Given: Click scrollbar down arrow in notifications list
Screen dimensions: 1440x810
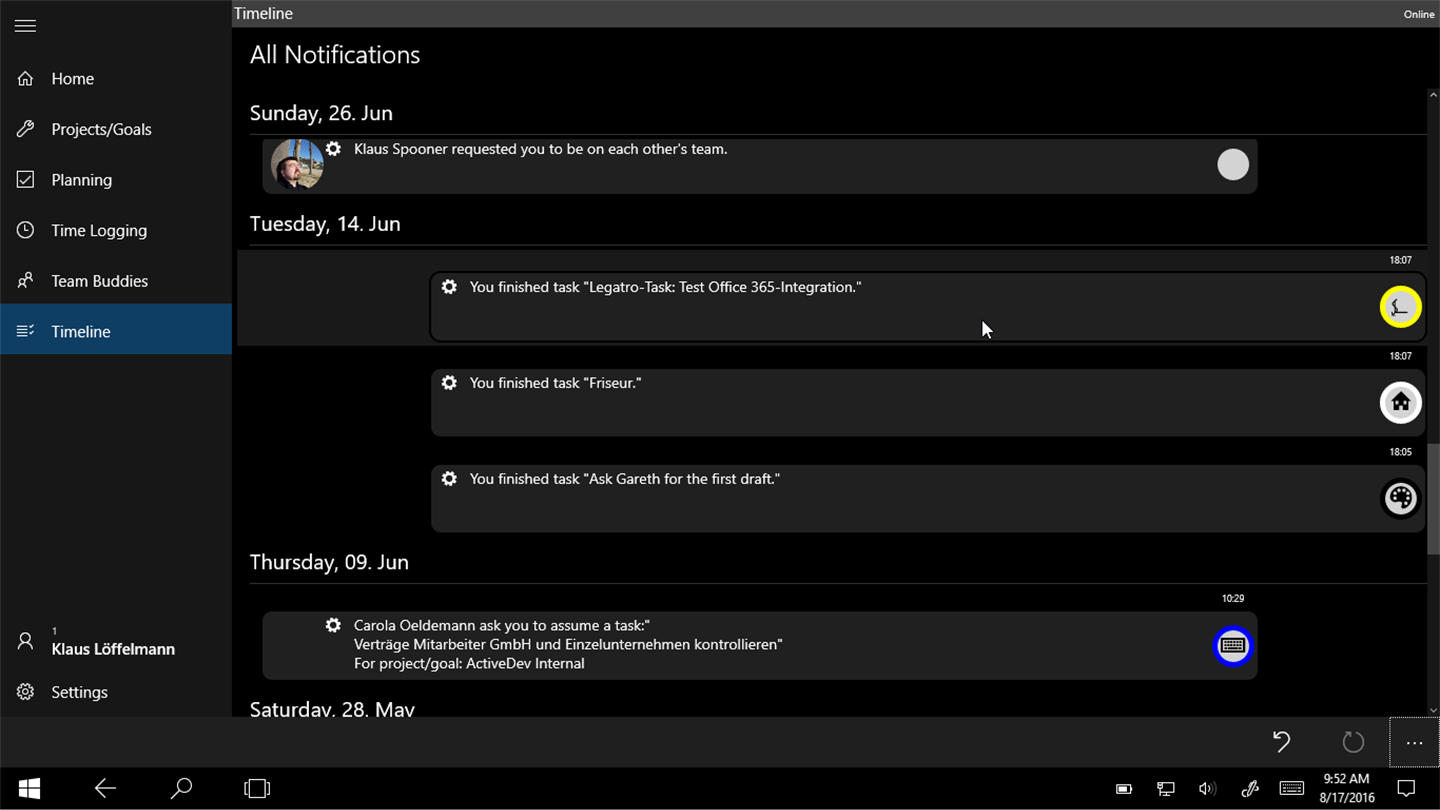Looking at the screenshot, I should click(x=1433, y=710).
